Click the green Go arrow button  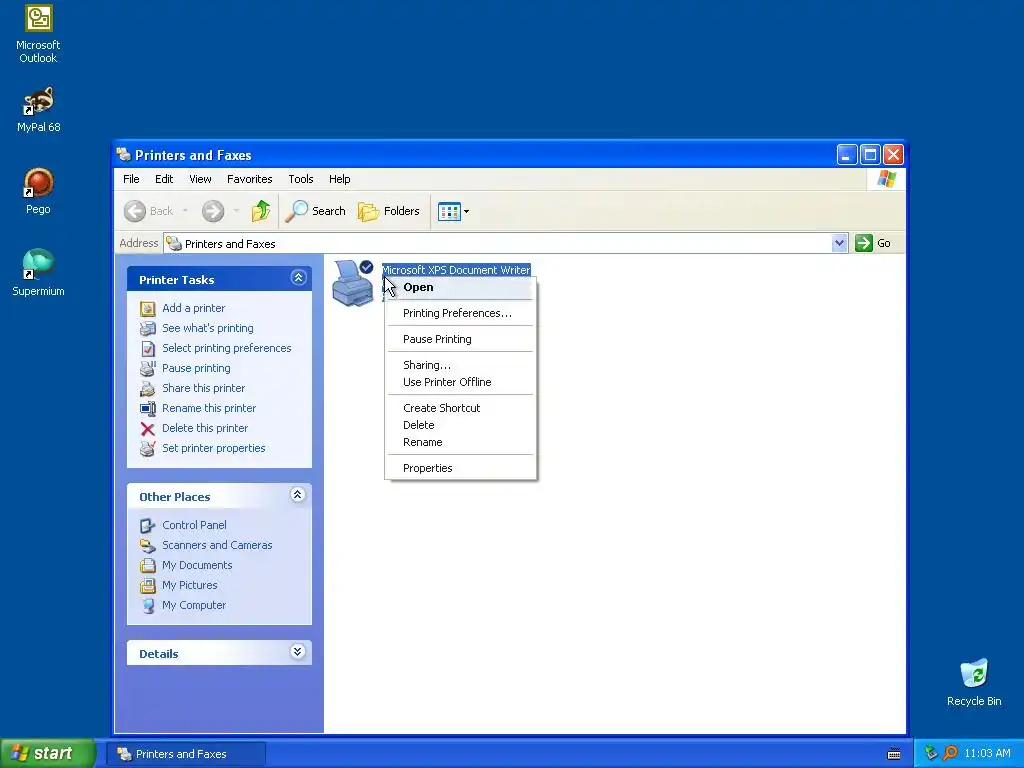coord(864,243)
